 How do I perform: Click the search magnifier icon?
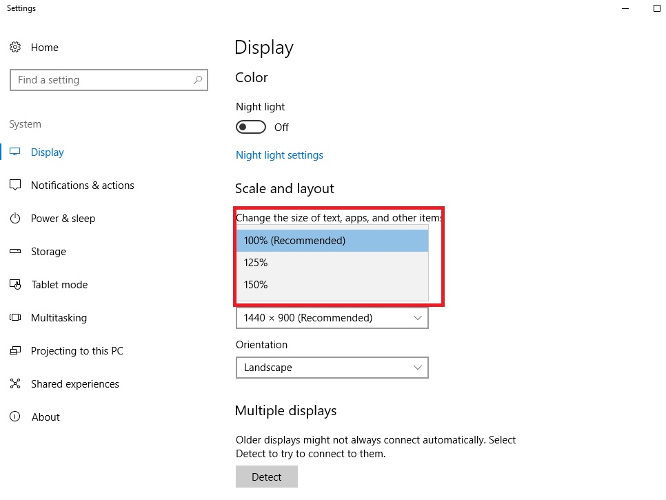tap(198, 79)
